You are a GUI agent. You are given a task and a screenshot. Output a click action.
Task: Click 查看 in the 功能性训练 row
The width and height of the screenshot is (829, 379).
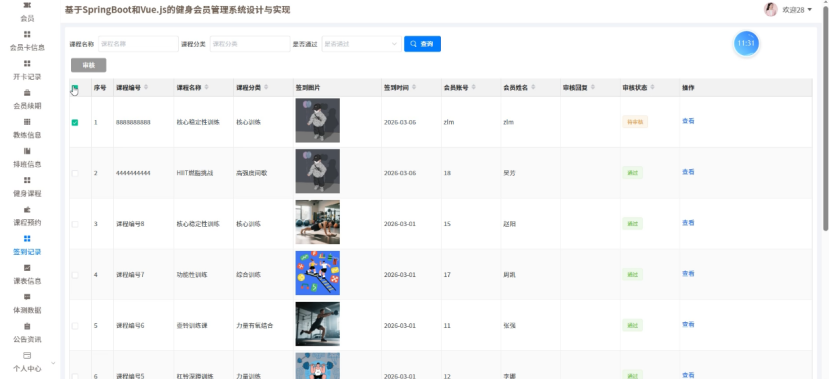coord(688,273)
